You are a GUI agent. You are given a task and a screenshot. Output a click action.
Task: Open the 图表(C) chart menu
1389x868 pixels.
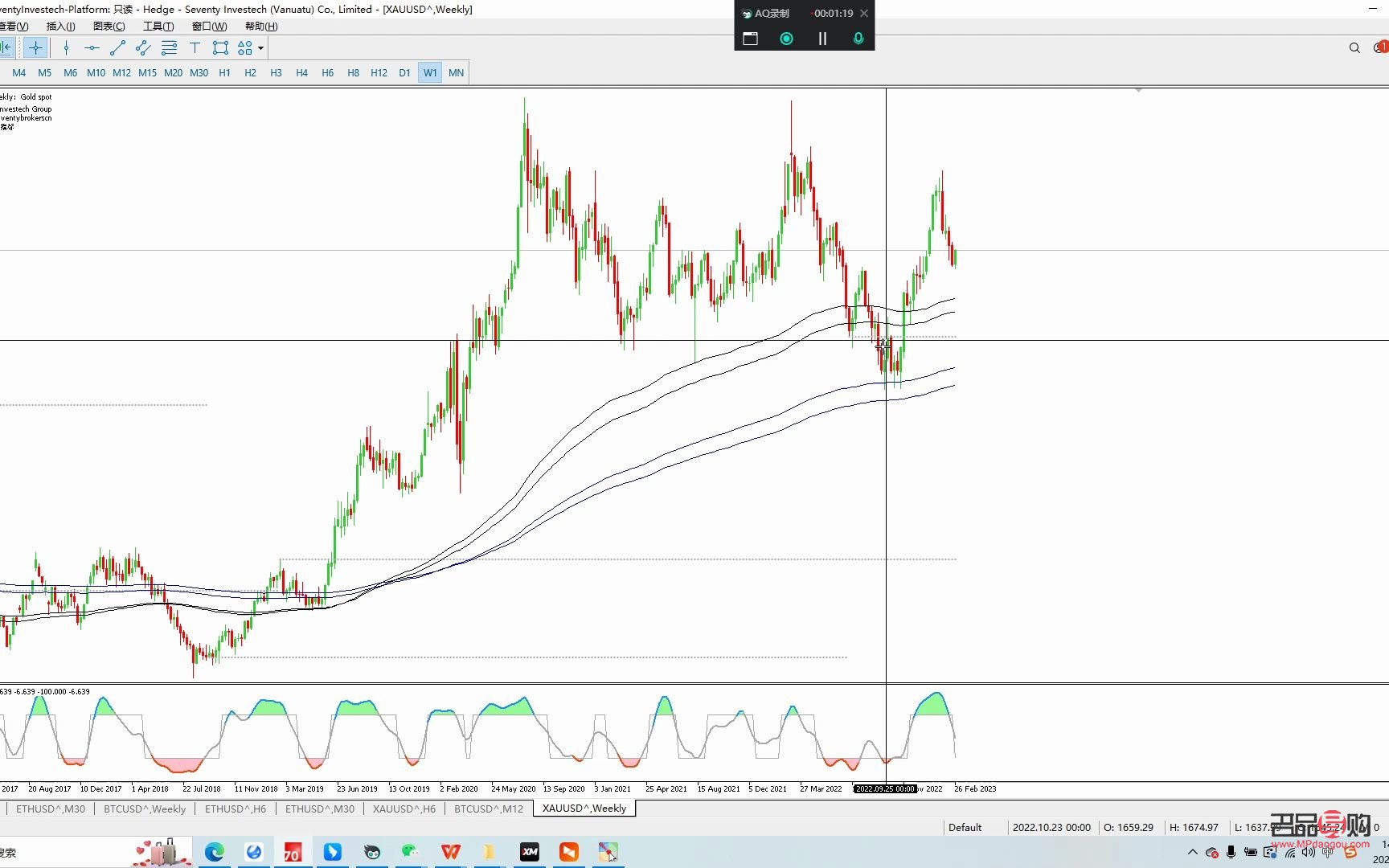coord(109,27)
